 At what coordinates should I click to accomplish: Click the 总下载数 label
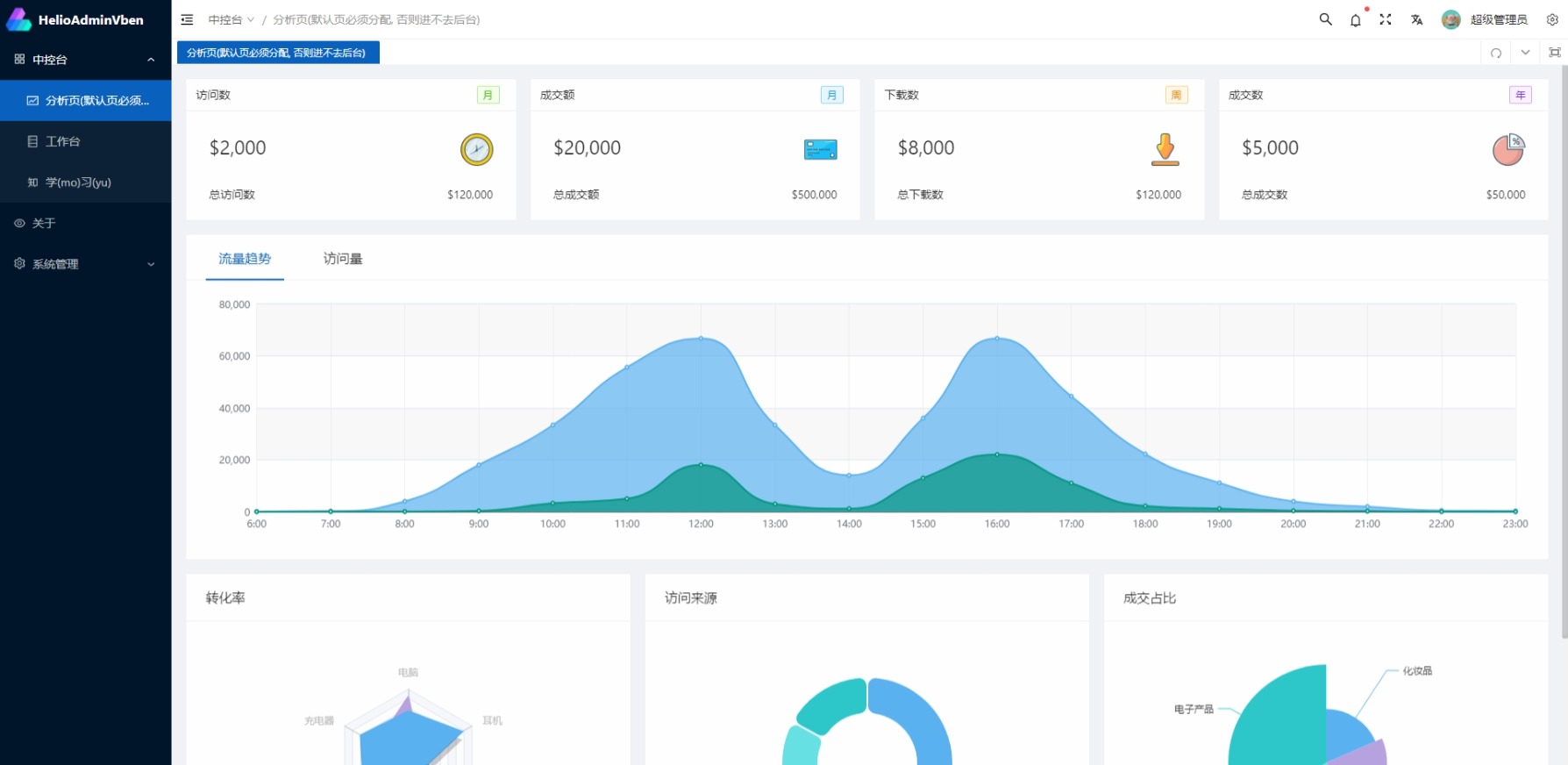click(x=920, y=195)
